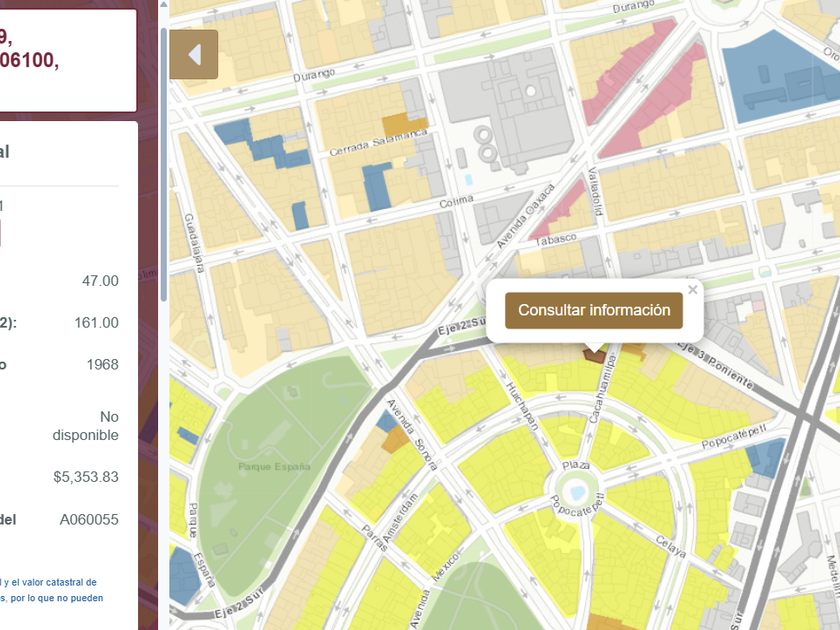Image resolution: width=840 pixels, height=630 pixels.
Task: Click the 1968 value in side panel
Action: pyautogui.click(x=102, y=365)
